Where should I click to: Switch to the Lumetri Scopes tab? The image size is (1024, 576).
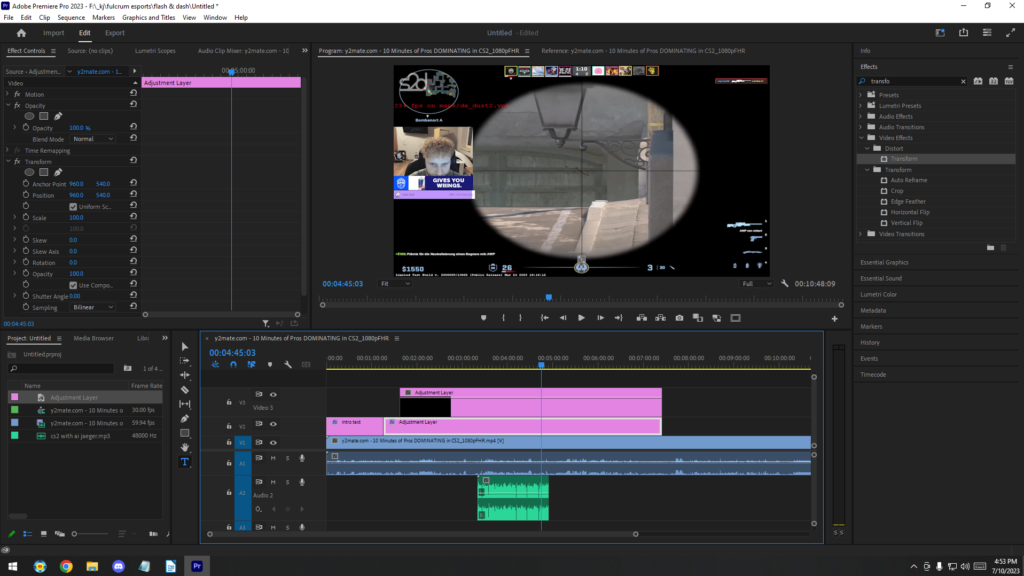coord(154,50)
